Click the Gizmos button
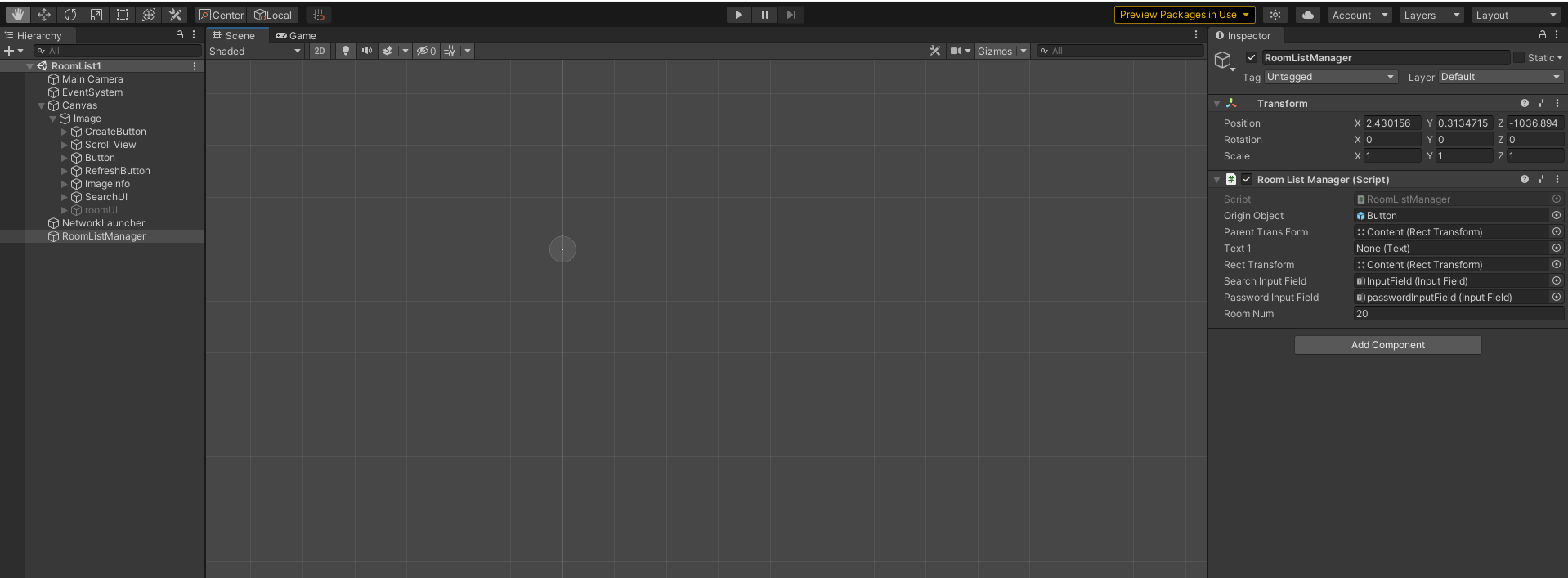The image size is (1568, 578). [x=995, y=51]
